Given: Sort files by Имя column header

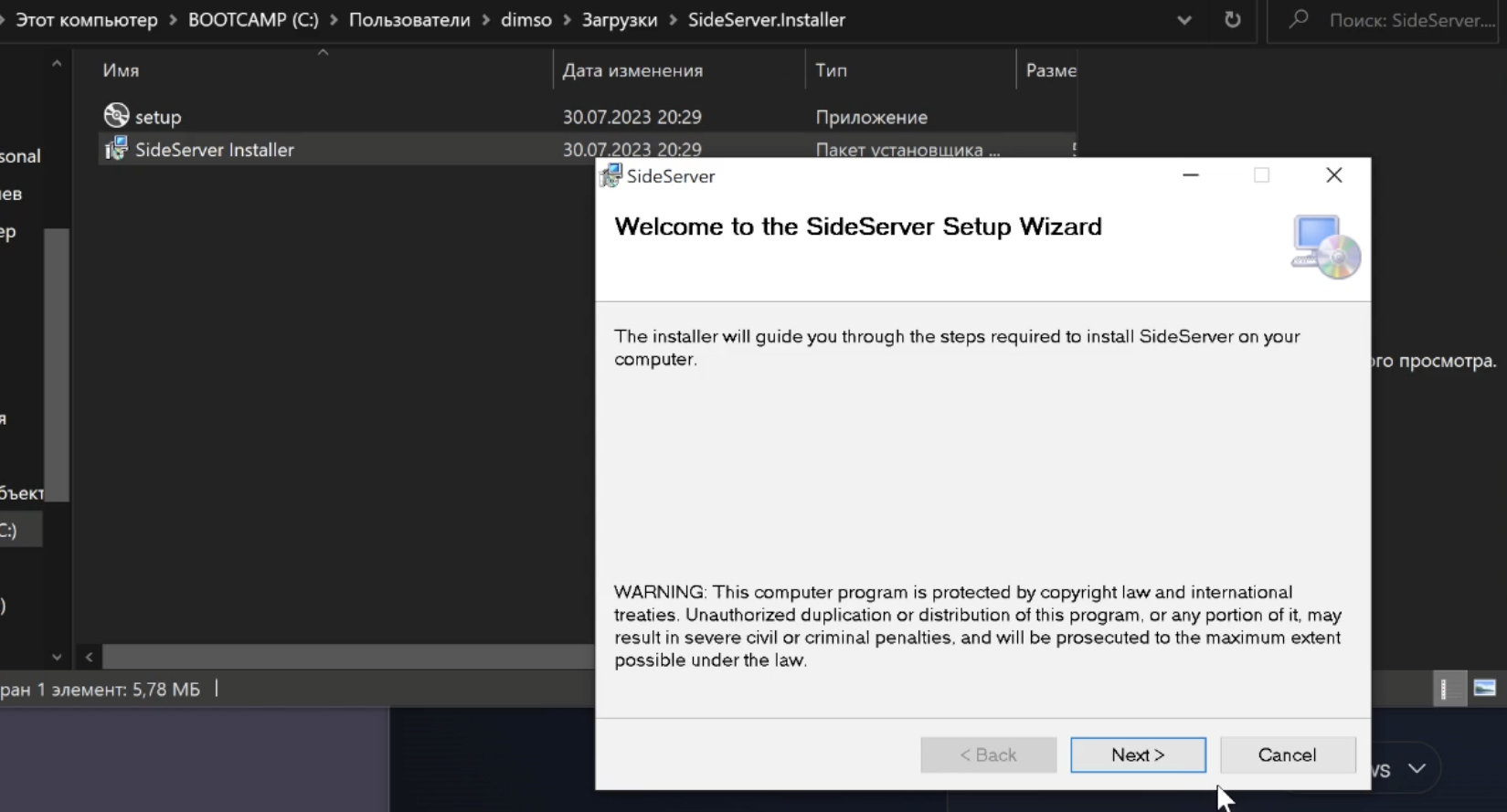Looking at the screenshot, I should [x=121, y=70].
